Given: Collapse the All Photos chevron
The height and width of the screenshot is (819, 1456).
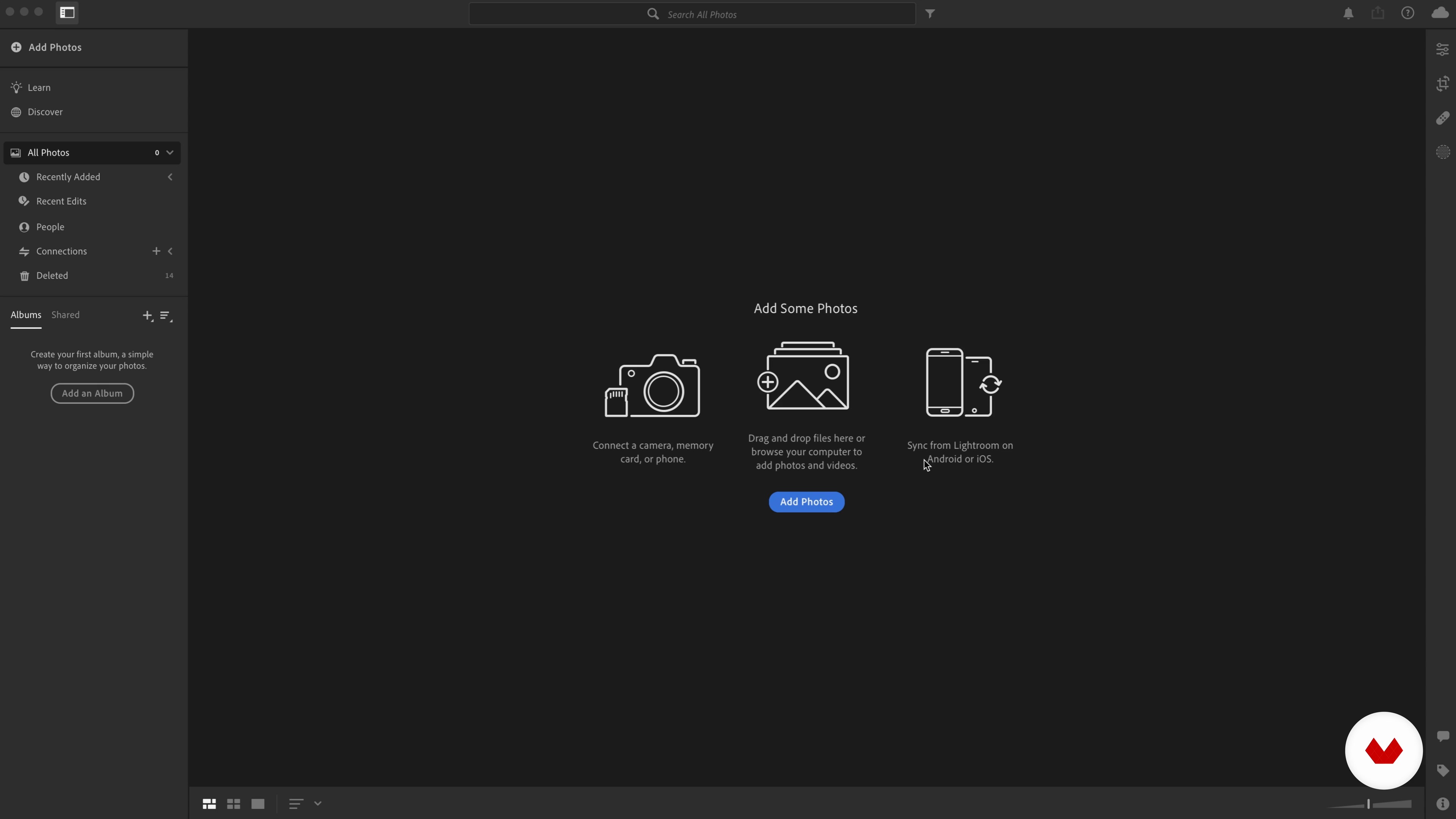Looking at the screenshot, I should (x=169, y=152).
